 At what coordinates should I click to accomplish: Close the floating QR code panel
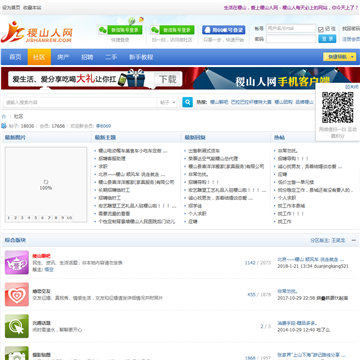351,86
